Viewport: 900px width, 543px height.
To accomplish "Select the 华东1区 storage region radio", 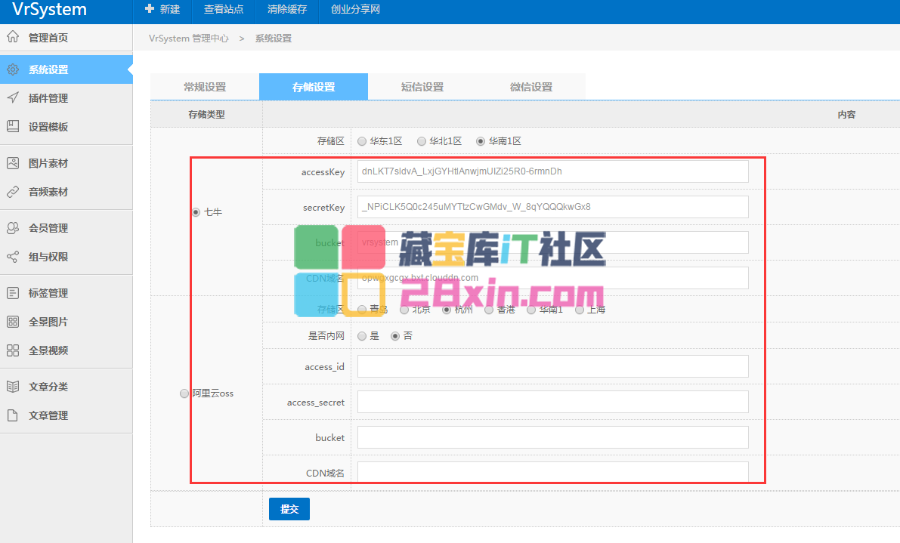I will click(362, 142).
